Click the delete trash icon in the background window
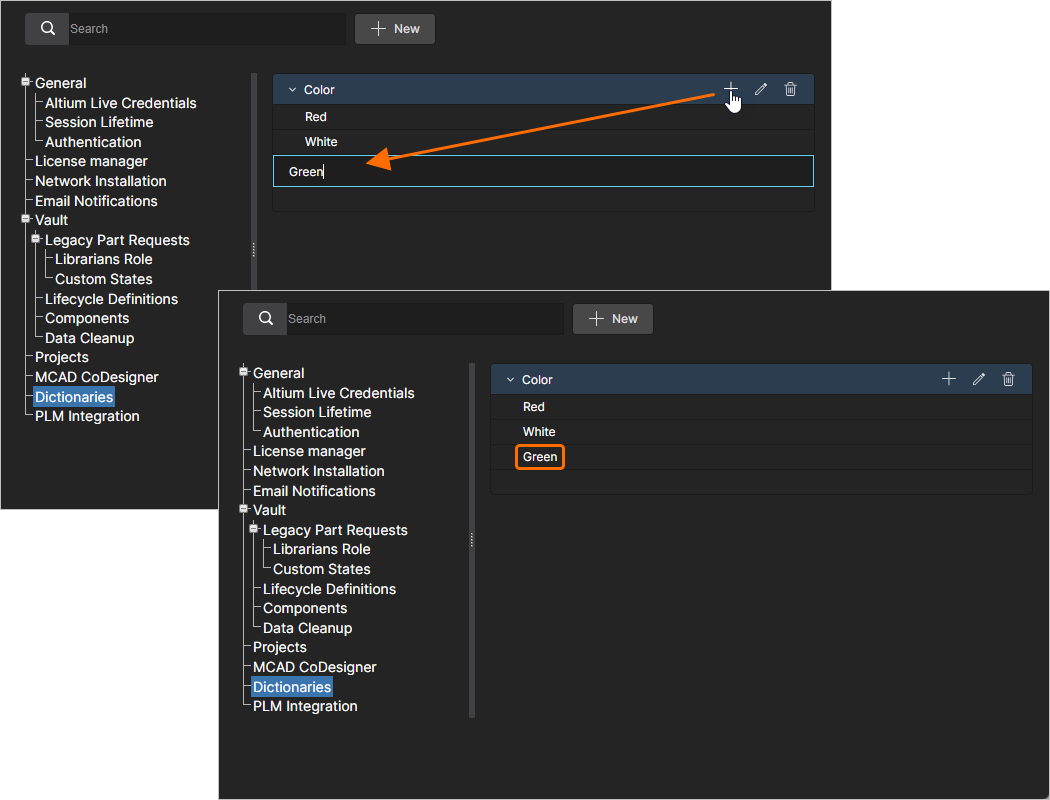Viewport: 1050px width, 800px height. tap(790, 89)
